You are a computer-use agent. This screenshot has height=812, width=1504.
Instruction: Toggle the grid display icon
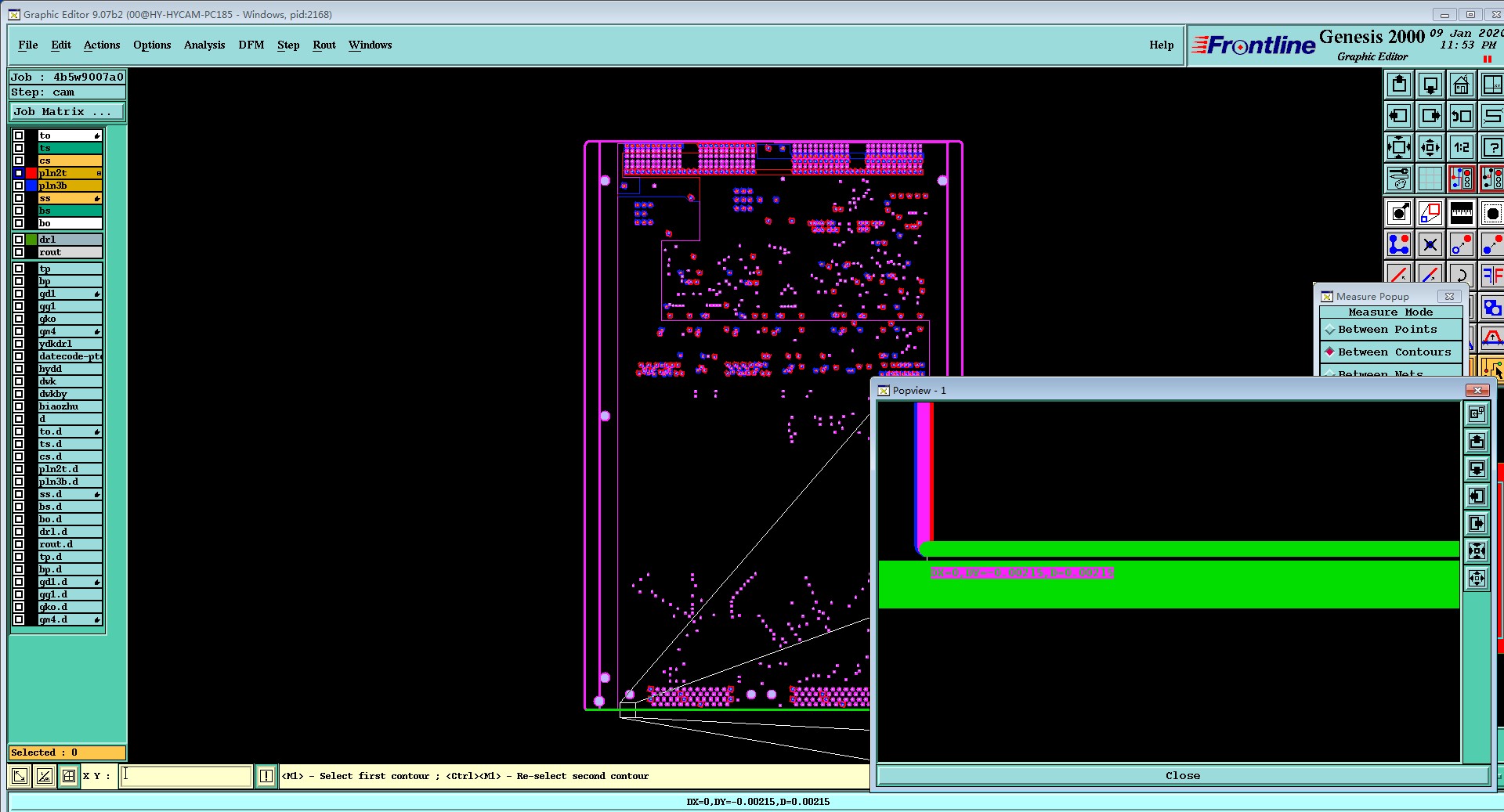[1430, 179]
